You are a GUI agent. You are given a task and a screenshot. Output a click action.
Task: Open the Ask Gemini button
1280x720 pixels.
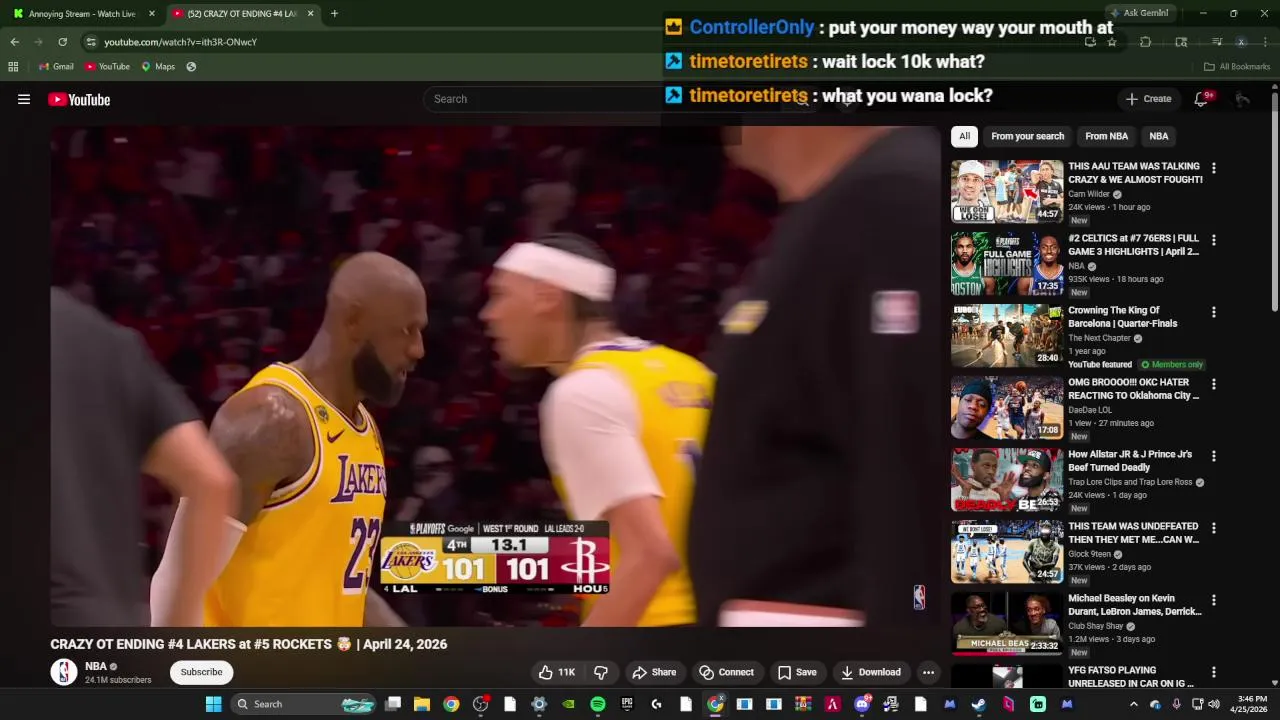[x=1139, y=13]
